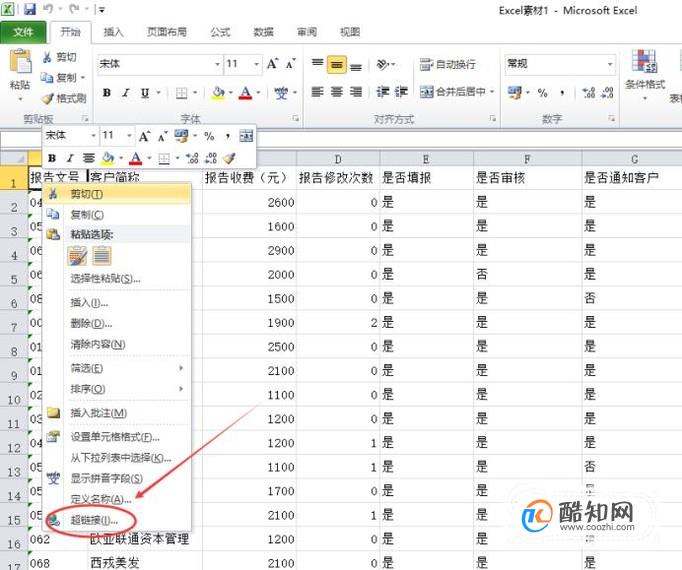Click increase indent icon in ribbon

(401, 92)
